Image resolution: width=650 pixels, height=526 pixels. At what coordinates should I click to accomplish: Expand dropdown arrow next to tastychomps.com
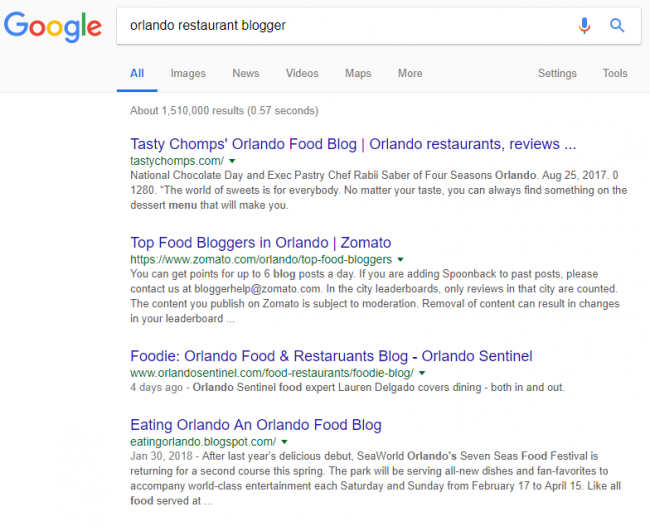(232, 161)
